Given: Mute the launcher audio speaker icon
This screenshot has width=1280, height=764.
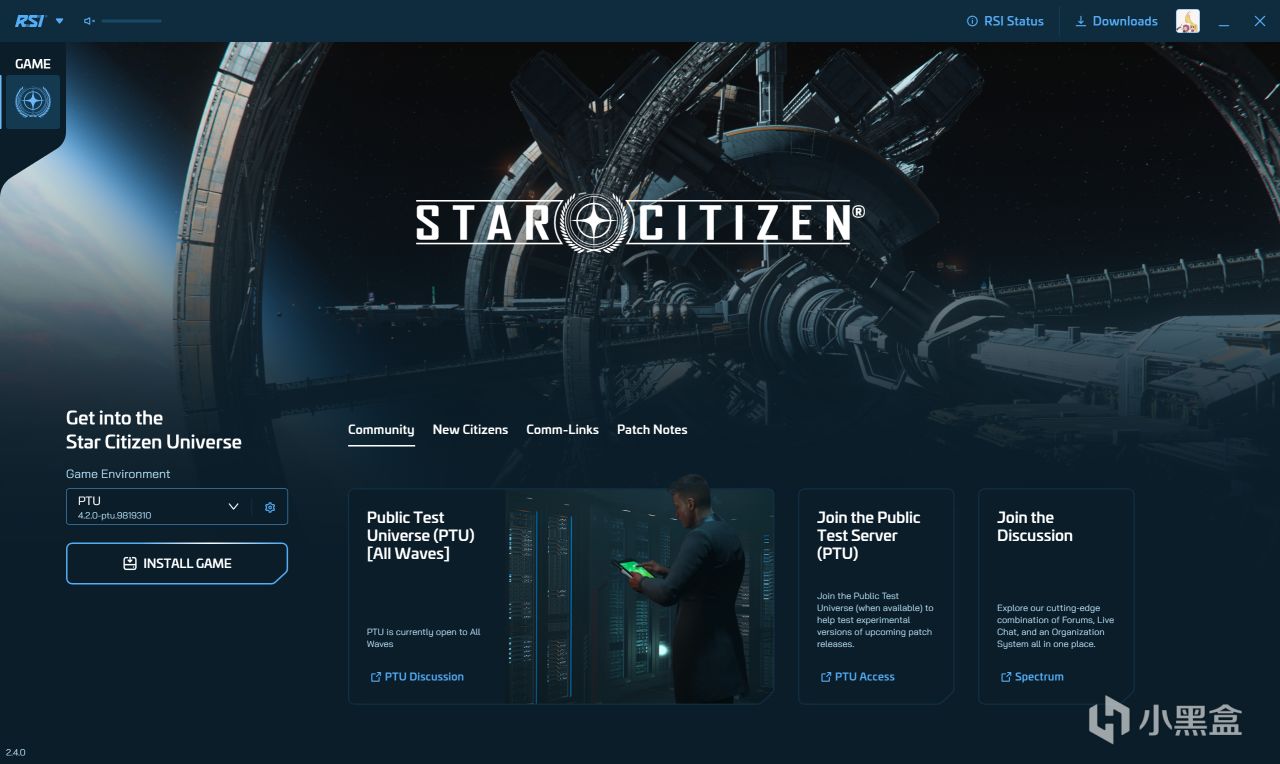Looking at the screenshot, I should point(89,21).
